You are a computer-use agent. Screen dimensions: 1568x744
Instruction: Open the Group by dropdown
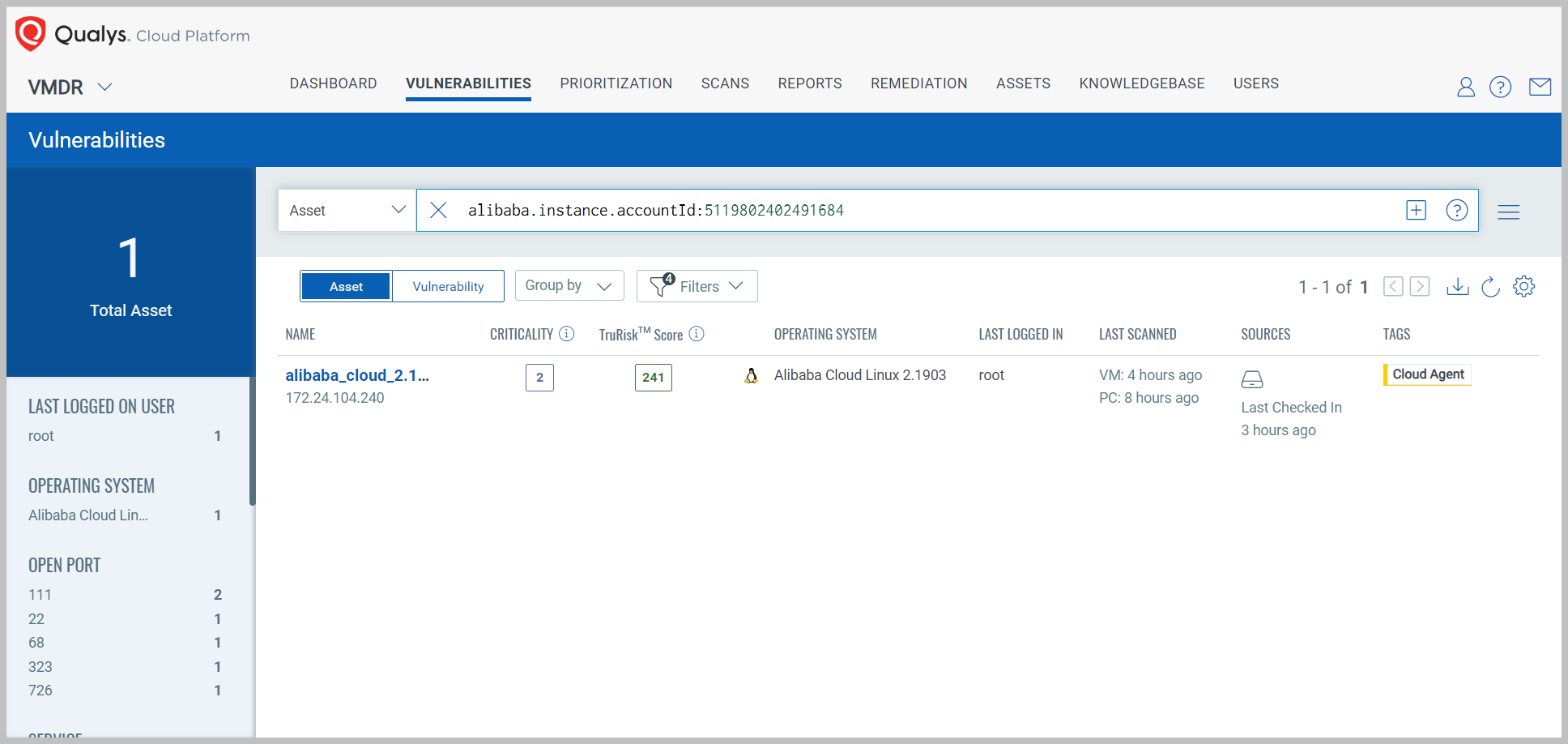point(569,285)
